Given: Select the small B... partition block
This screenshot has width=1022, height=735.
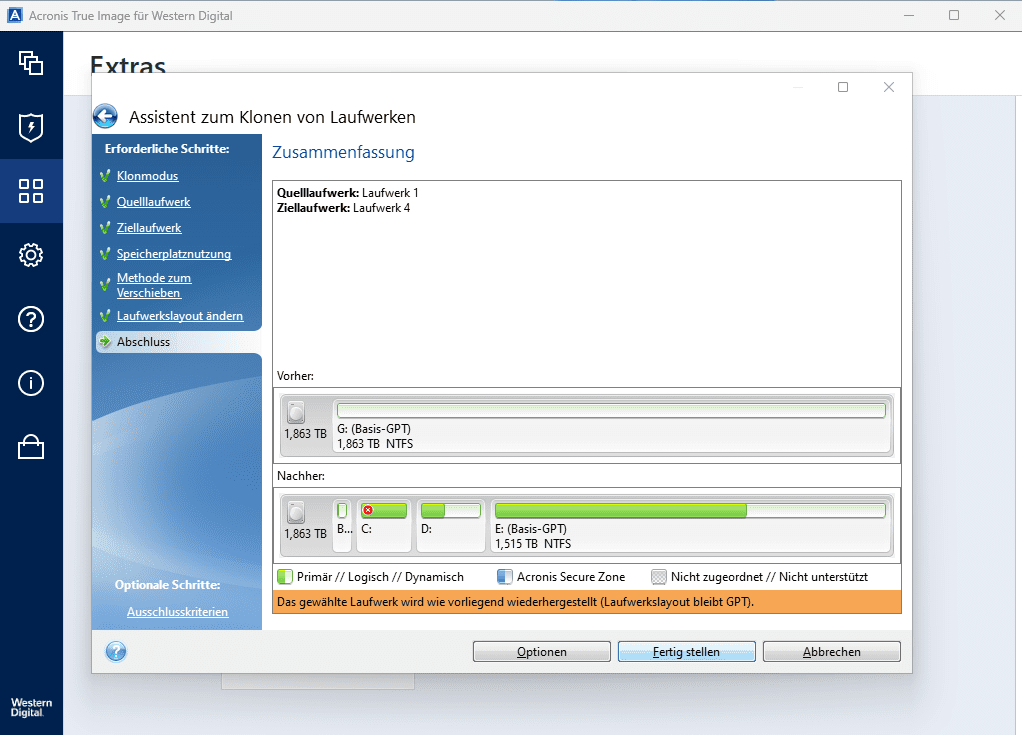Looking at the screenshot, I should tap(343, 525).
